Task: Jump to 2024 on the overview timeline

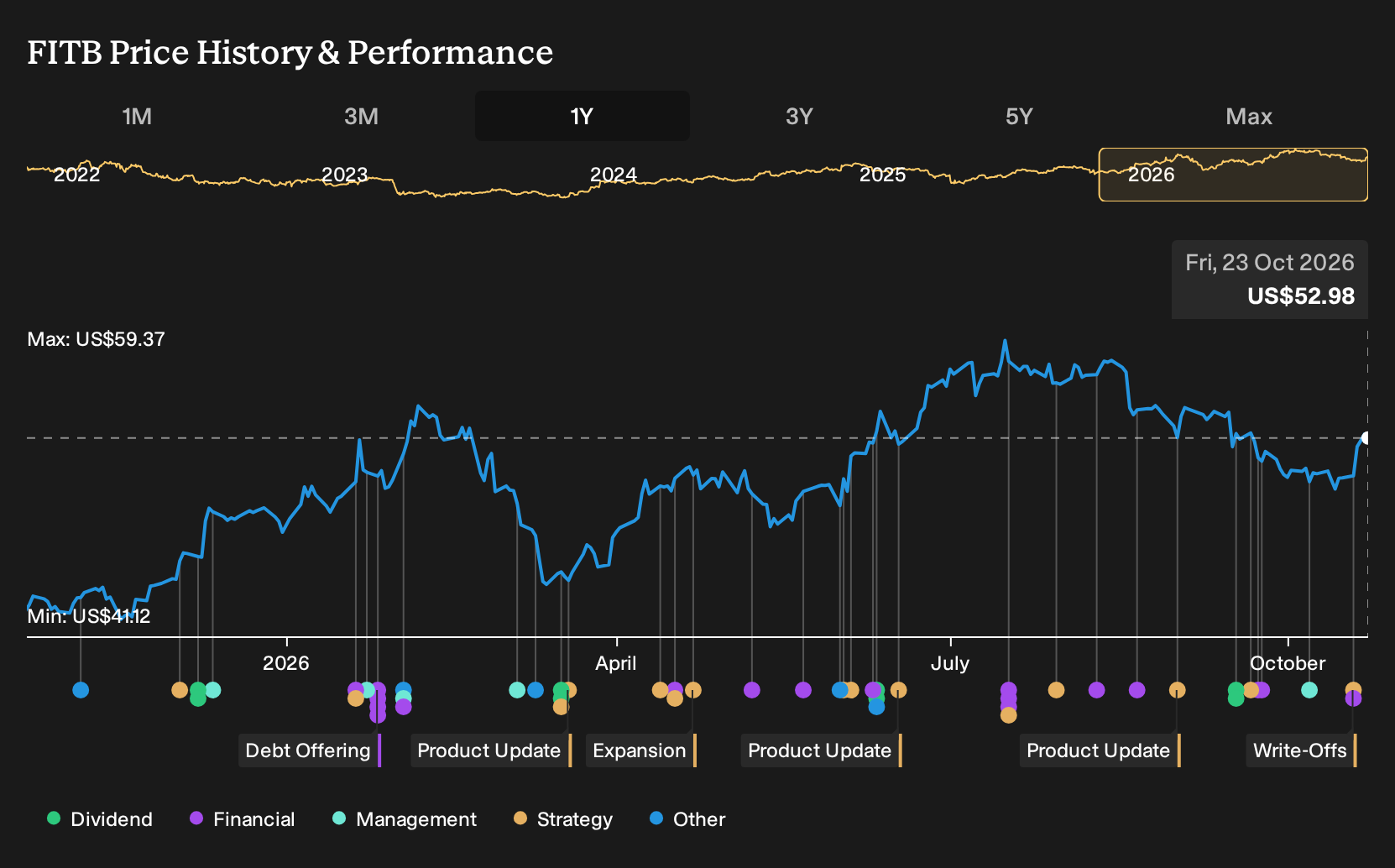Action: pos(614,175)
